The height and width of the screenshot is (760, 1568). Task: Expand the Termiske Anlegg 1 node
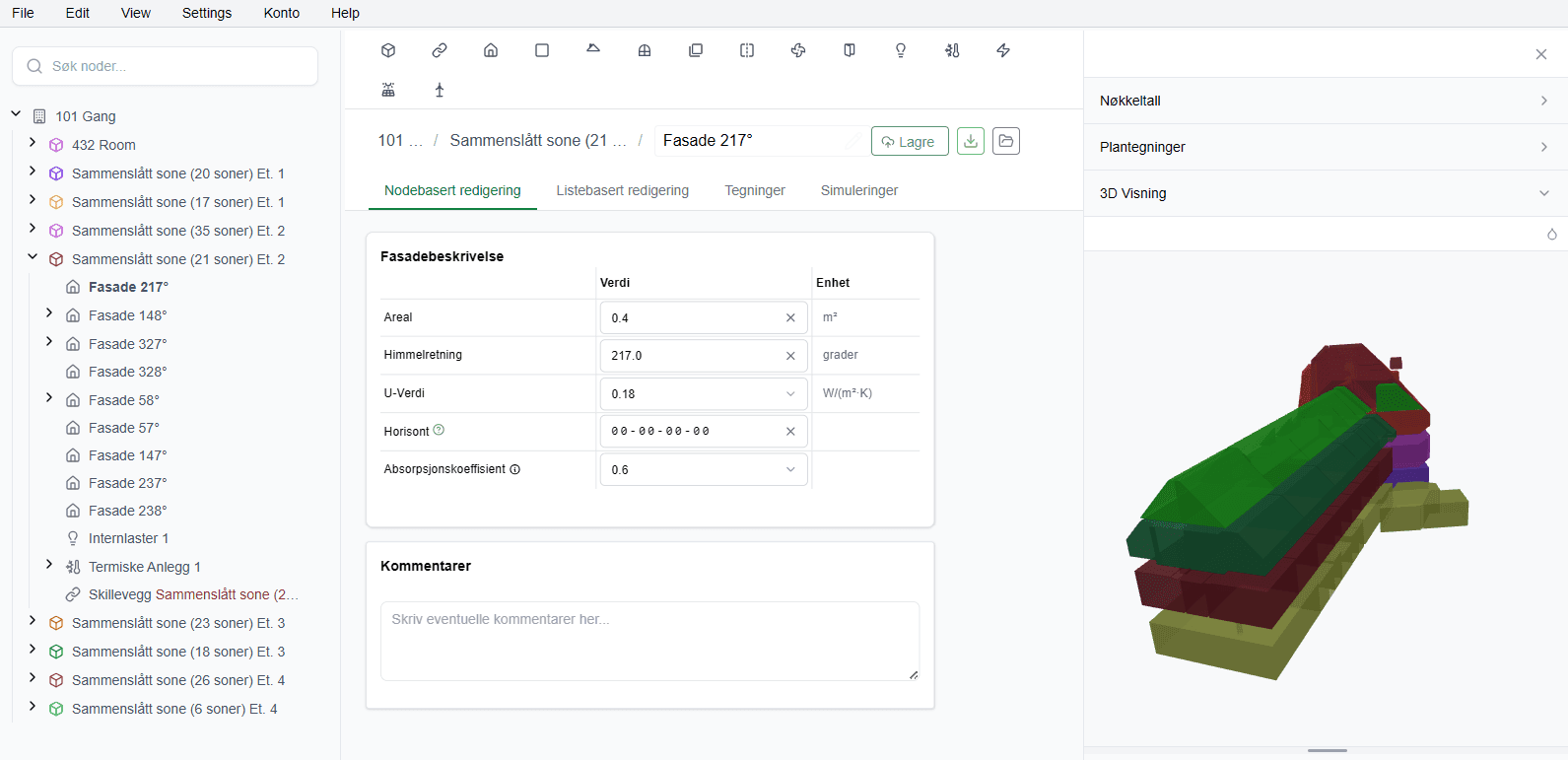[x=49, y=565]
